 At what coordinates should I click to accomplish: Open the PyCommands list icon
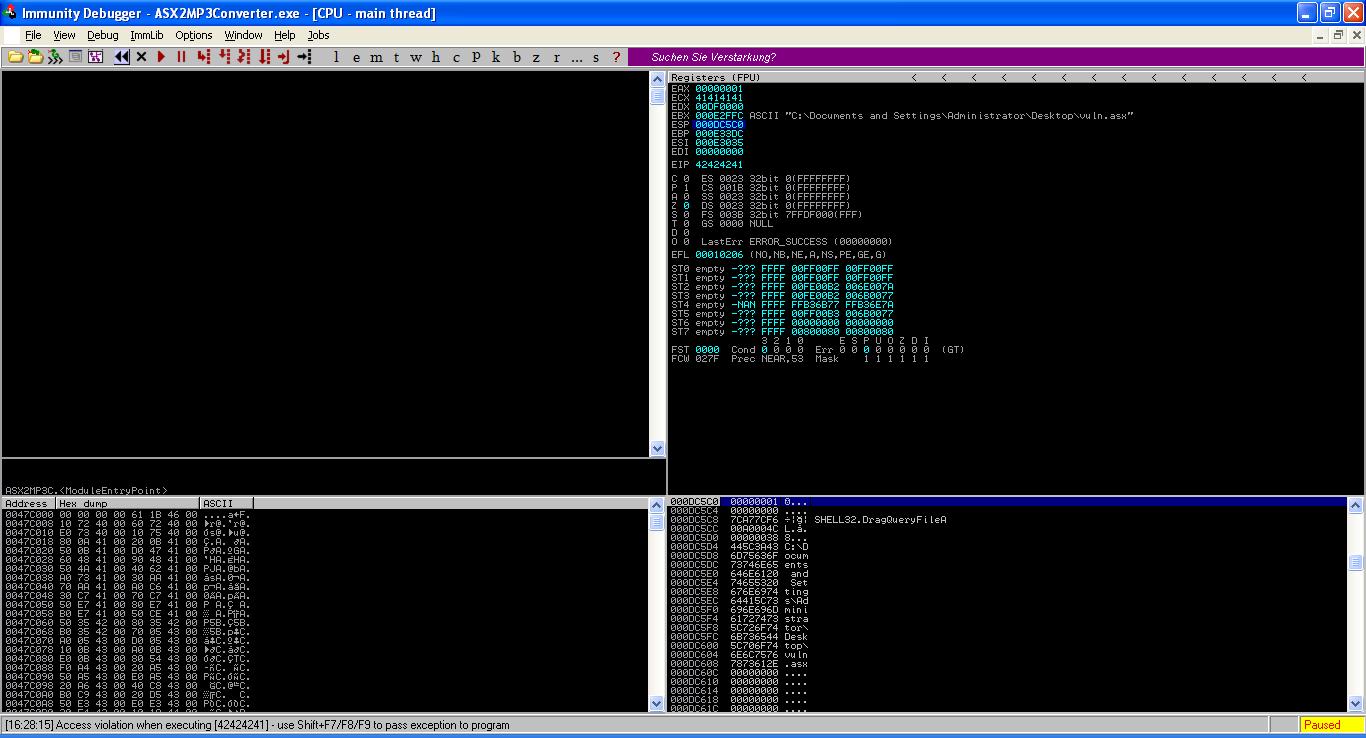(75, 57)
